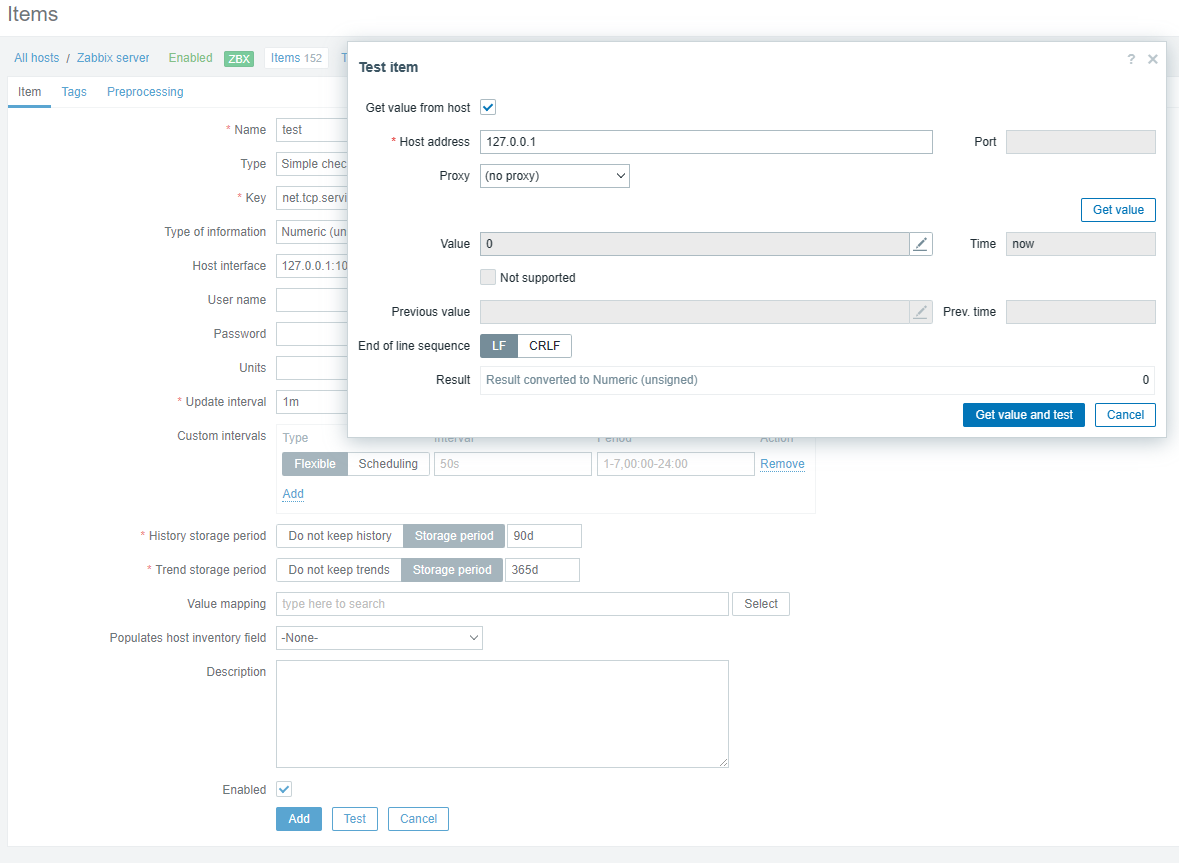The height and width of the screenshot is (863, 1179).
Task: Click Add custom interval link
Action: coord(293,494)
